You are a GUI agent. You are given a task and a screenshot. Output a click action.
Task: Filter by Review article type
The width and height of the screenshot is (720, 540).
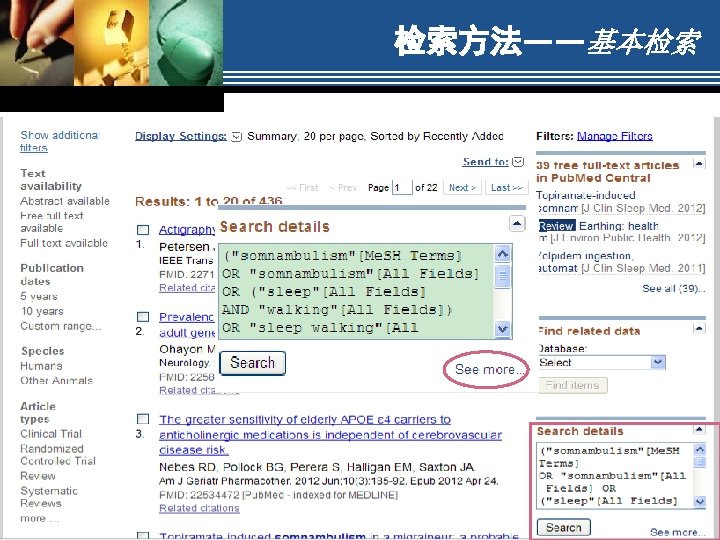tap(38, 476)
